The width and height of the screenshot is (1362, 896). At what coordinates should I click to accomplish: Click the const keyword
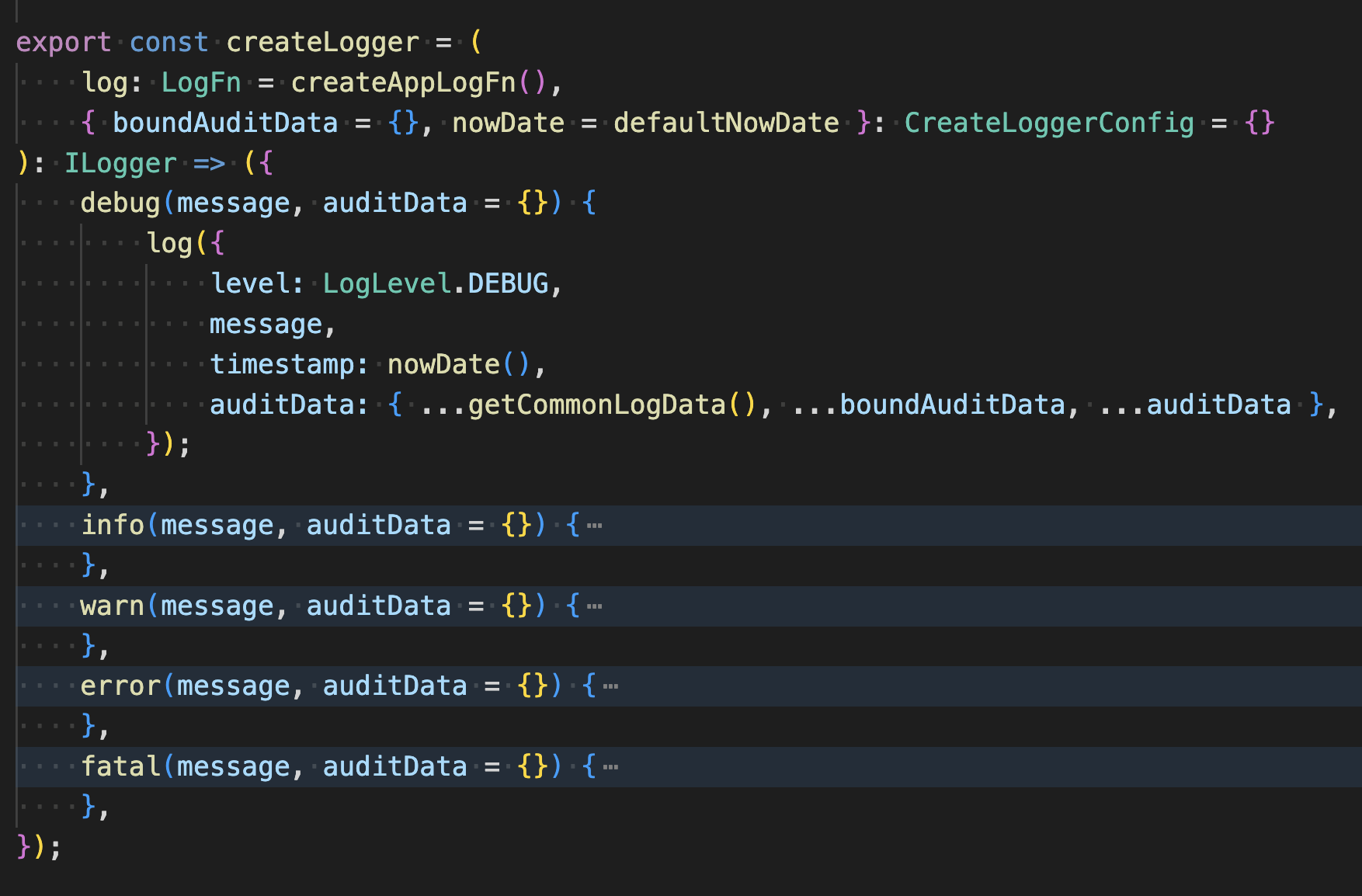pos(169,42)
